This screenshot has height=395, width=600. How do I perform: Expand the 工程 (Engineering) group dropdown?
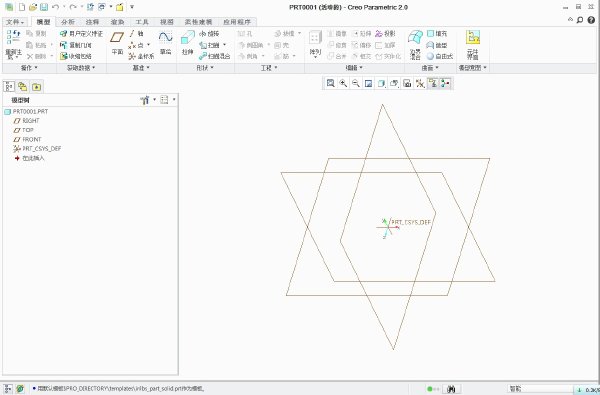[269, 68]
